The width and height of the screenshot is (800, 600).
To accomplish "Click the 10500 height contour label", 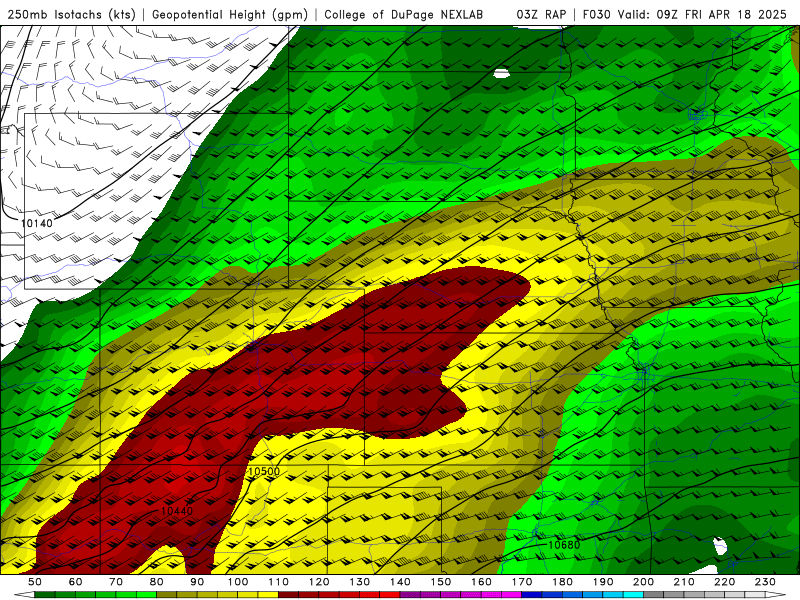I will point(264,471).
